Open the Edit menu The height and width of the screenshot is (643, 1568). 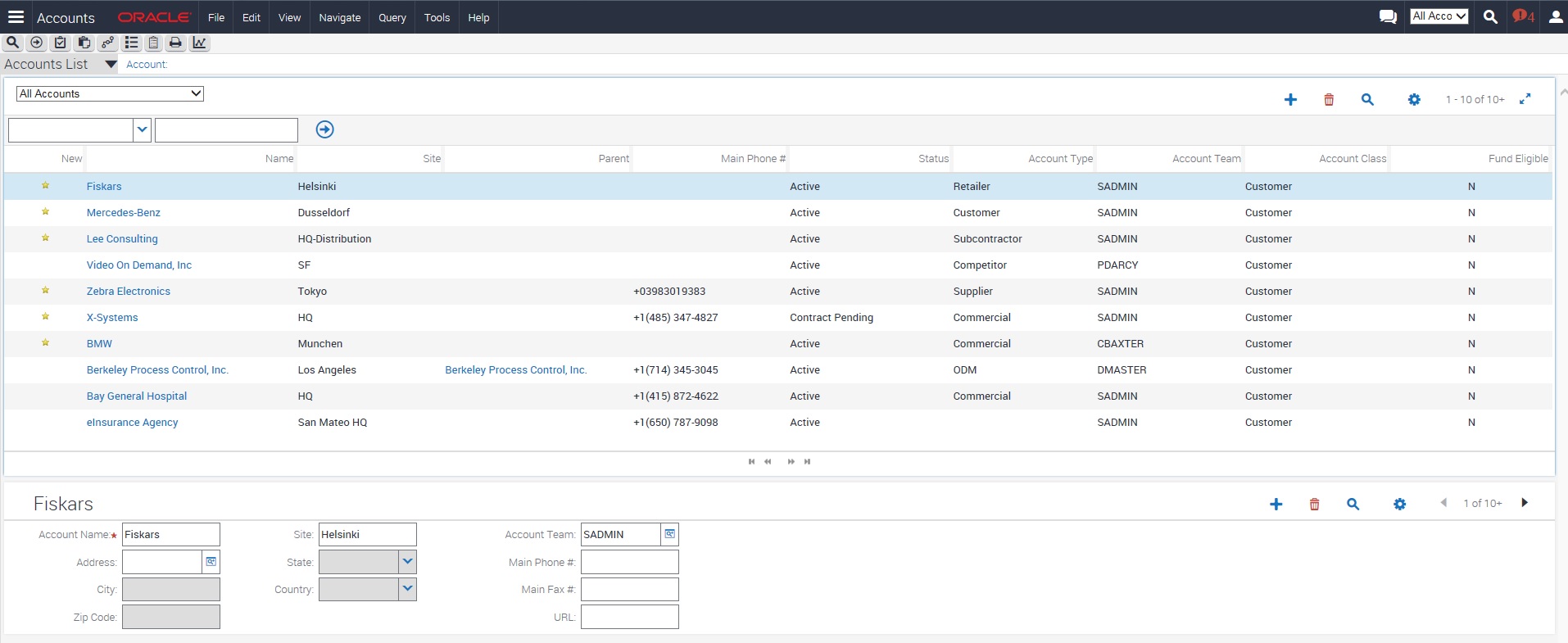tap(252, 17)
